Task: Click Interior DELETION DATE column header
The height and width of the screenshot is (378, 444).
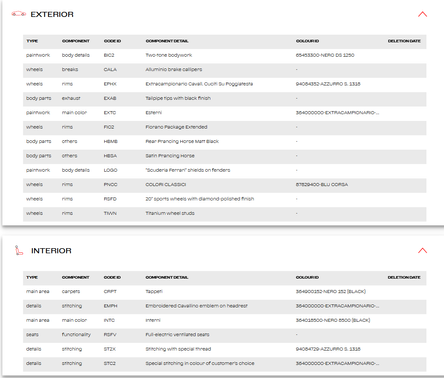Action: point(404,277)
